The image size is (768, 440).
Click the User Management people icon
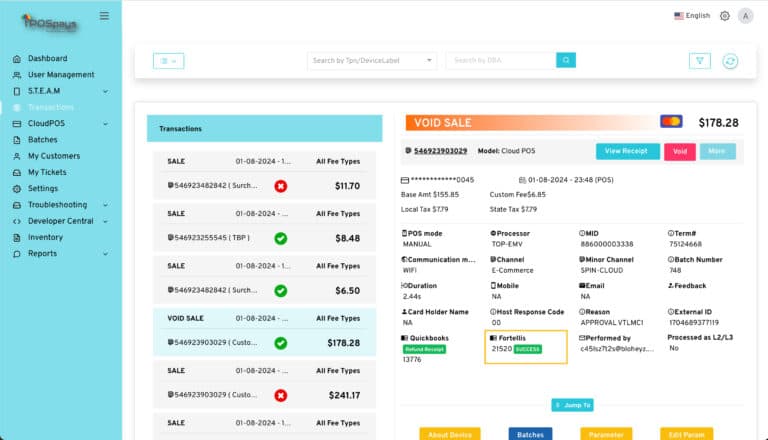[x=17, y=75]
